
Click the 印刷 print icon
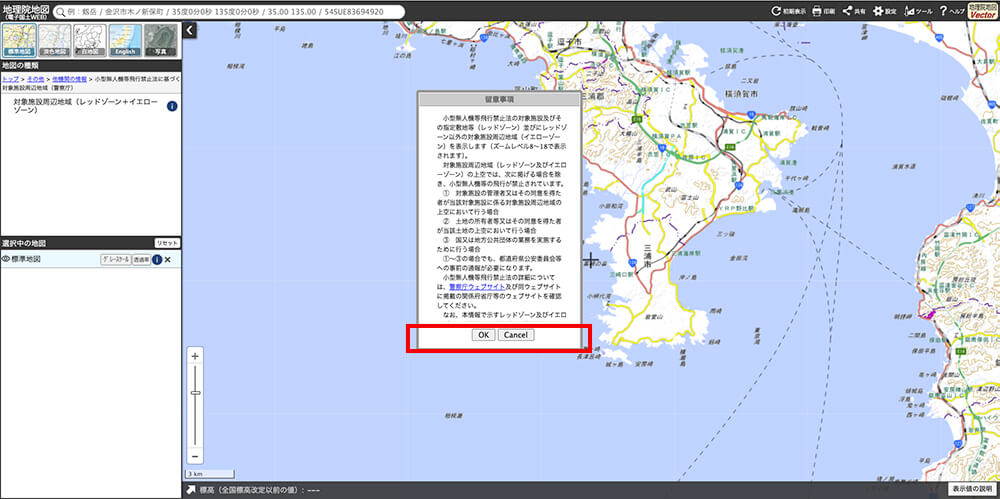[x=822, y=11]
